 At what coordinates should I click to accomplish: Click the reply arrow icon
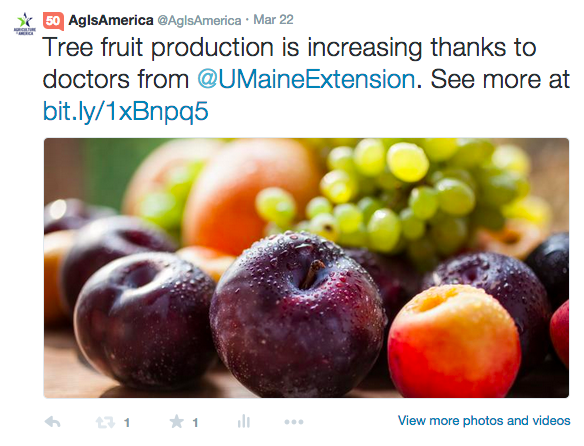(x=53, y=422)
